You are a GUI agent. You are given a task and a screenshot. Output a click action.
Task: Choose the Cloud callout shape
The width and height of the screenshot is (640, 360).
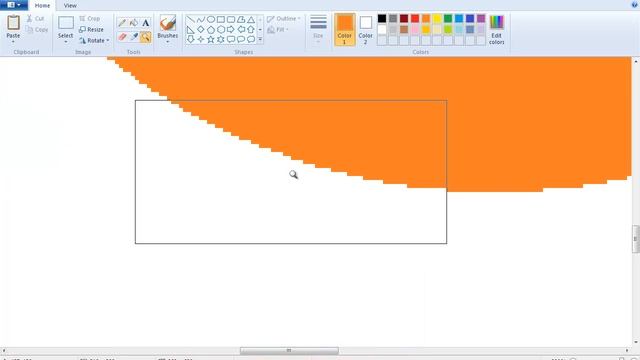pos(251,39)
